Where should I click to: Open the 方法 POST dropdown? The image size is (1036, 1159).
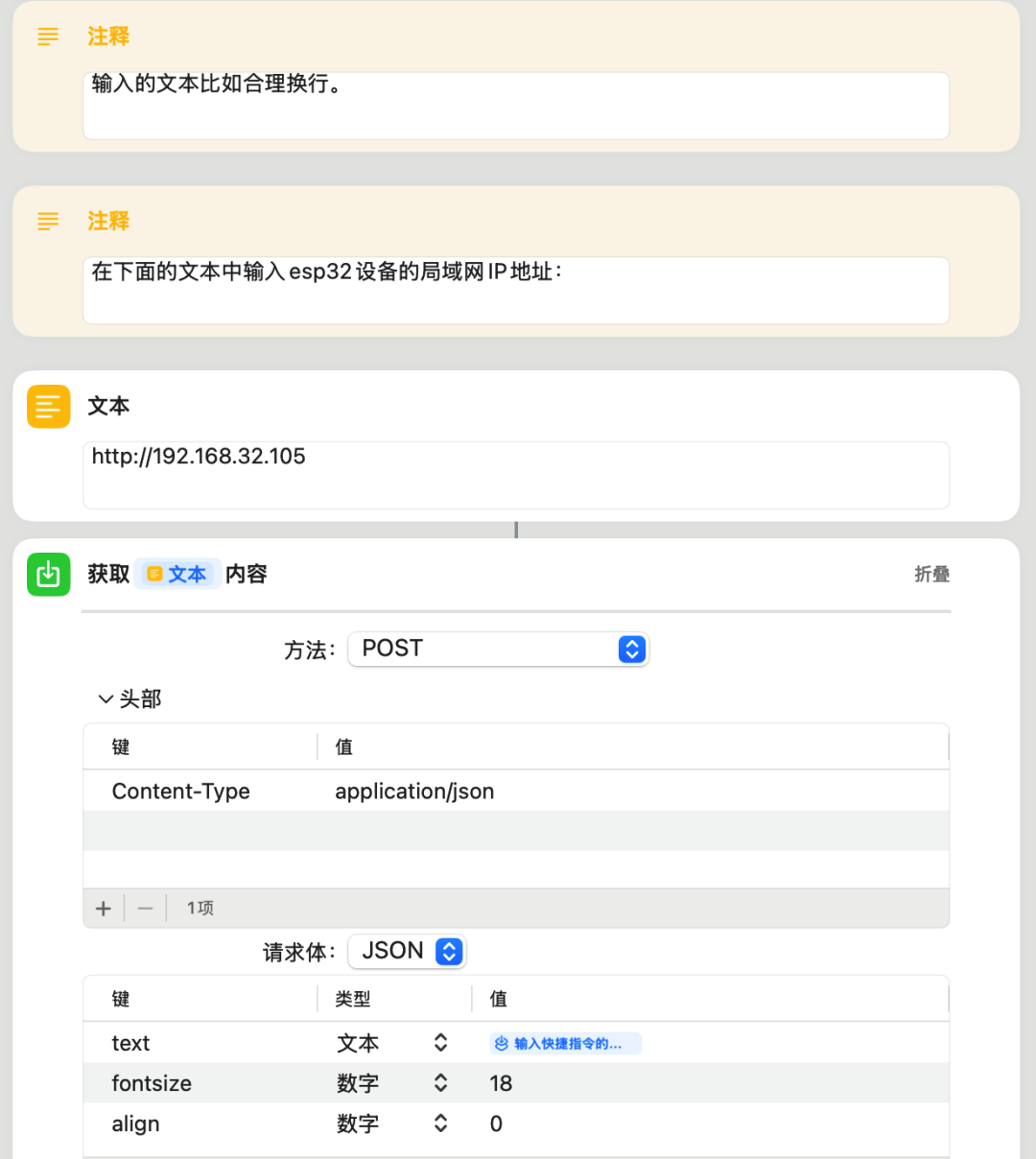coord(498,650)
